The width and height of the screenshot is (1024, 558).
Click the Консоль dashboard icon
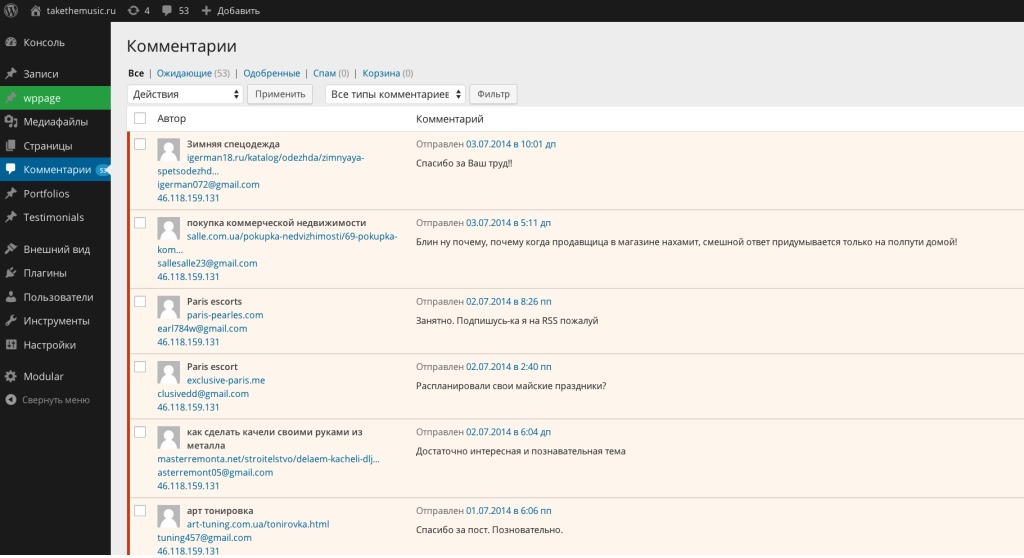[x=11, y=42]
